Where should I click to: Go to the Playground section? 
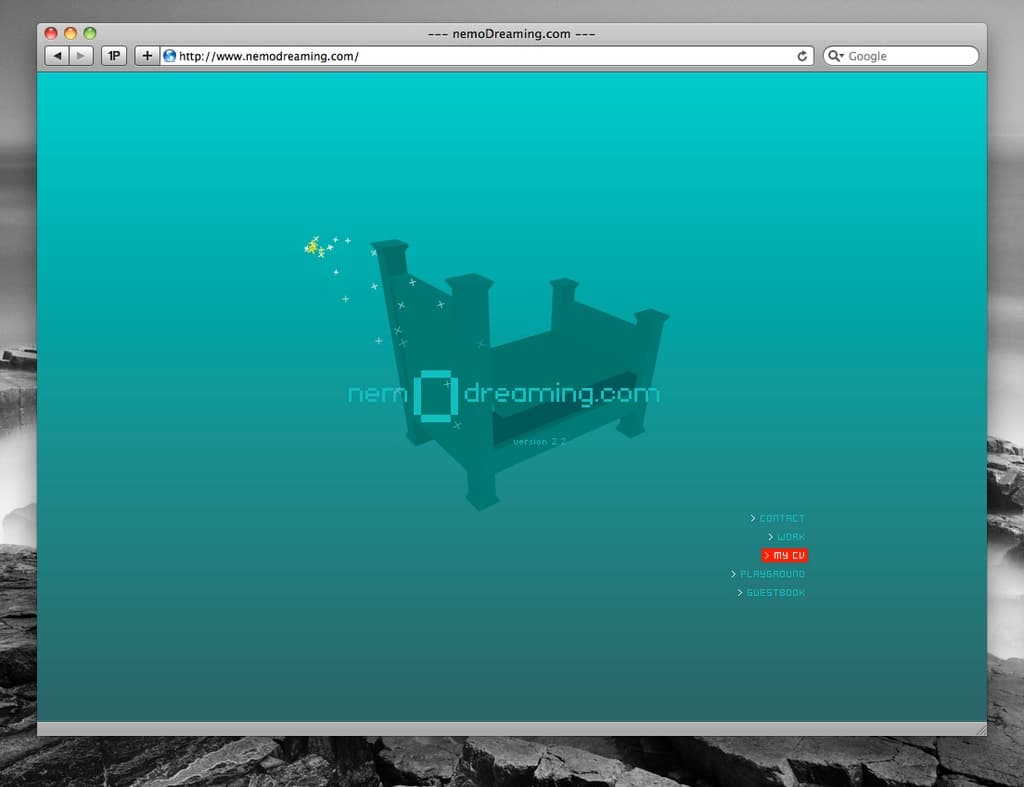pos(772,574)
